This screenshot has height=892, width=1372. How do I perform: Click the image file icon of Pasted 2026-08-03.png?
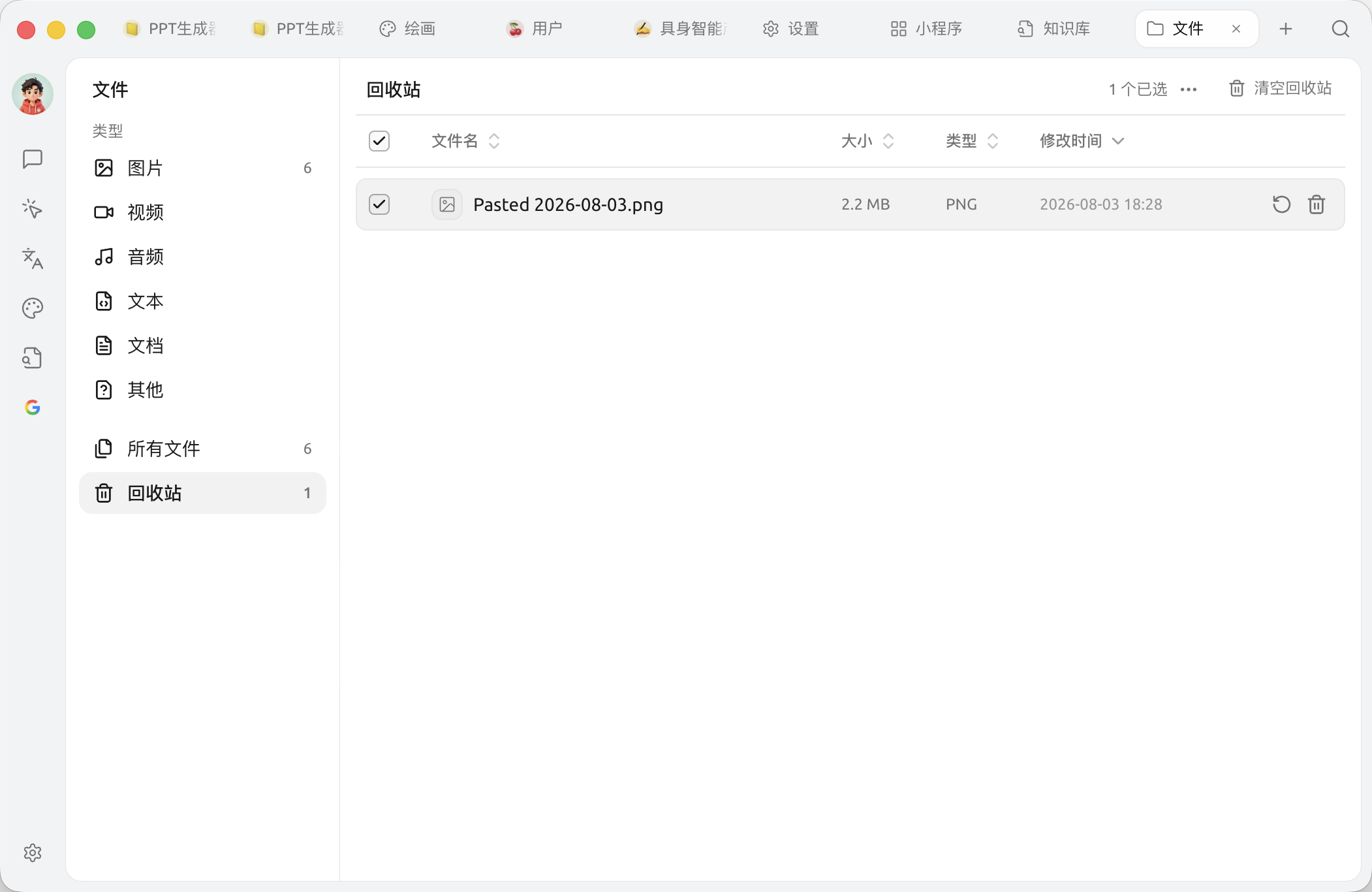tap(447, 204)
